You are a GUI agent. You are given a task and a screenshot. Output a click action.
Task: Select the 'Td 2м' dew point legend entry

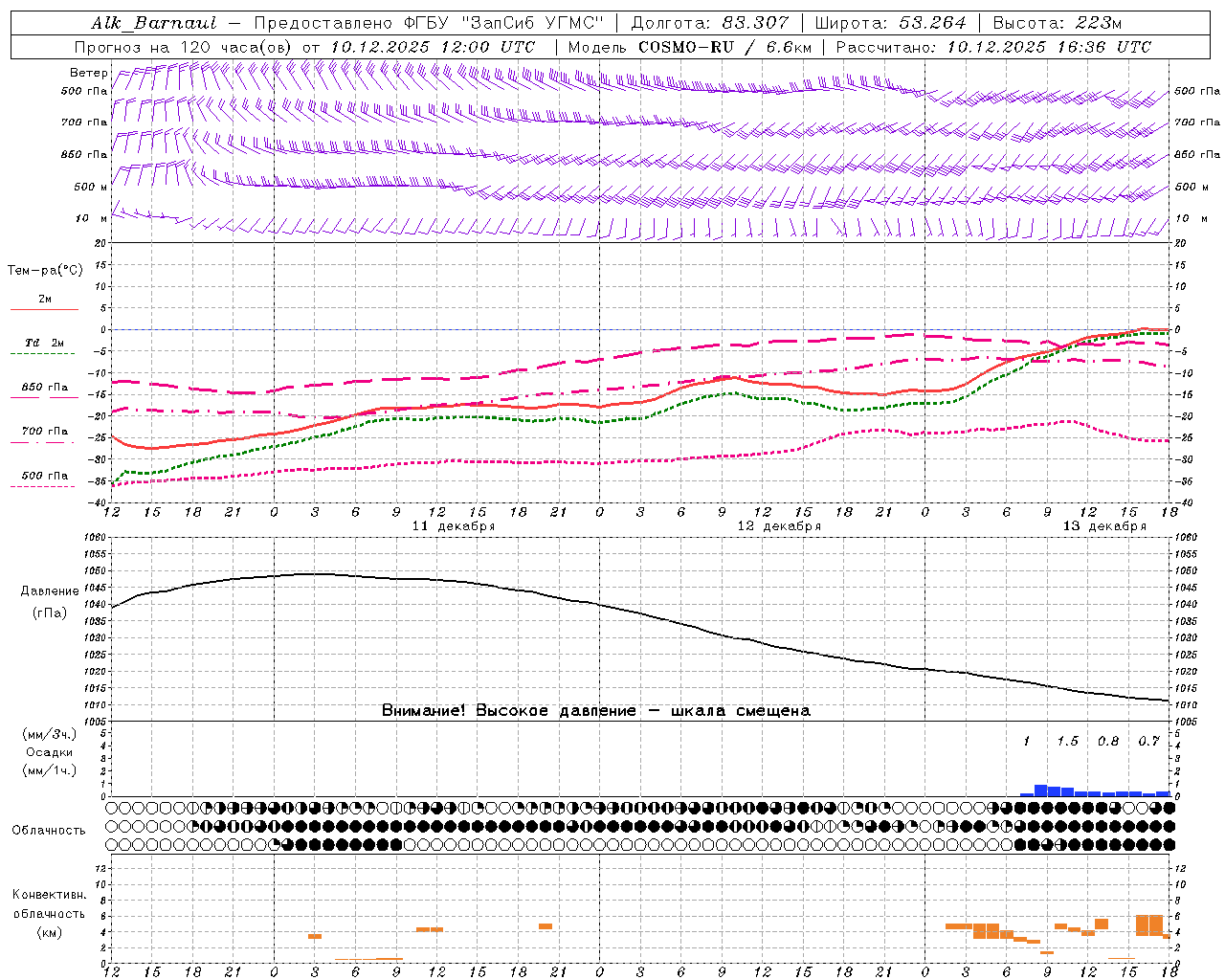45,343
